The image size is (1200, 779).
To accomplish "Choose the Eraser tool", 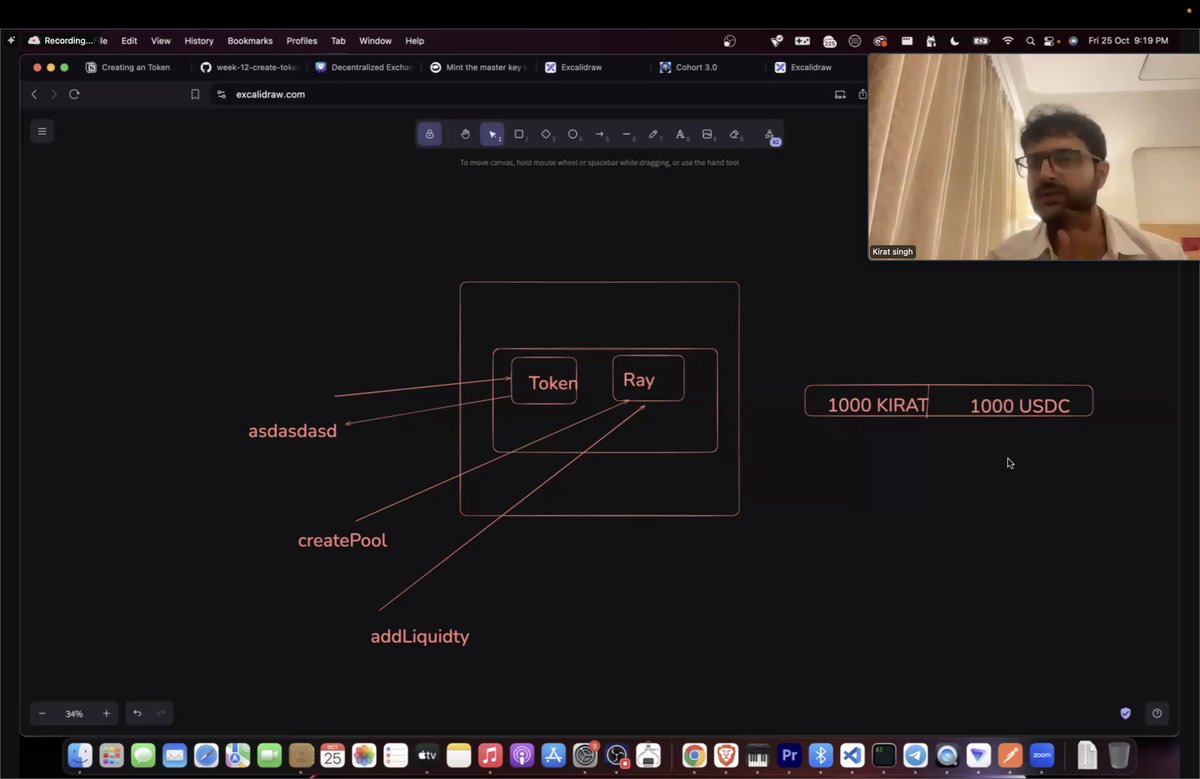I will 734,133.
